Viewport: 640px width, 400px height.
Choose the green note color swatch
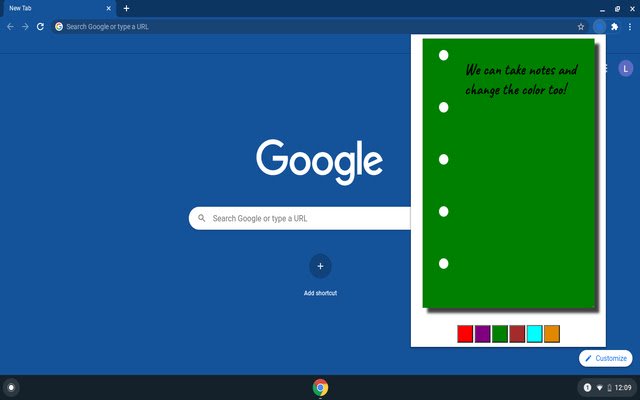coord(500,334)
